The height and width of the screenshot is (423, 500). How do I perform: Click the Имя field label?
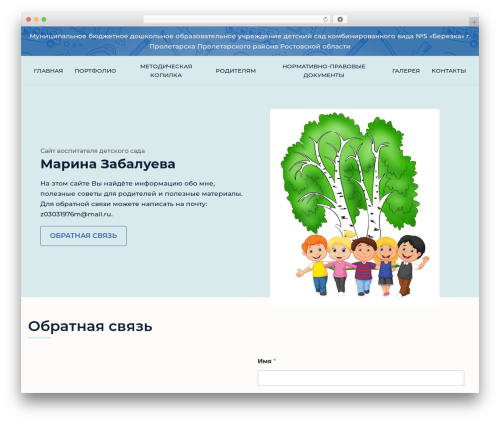[x=264, y=361]
